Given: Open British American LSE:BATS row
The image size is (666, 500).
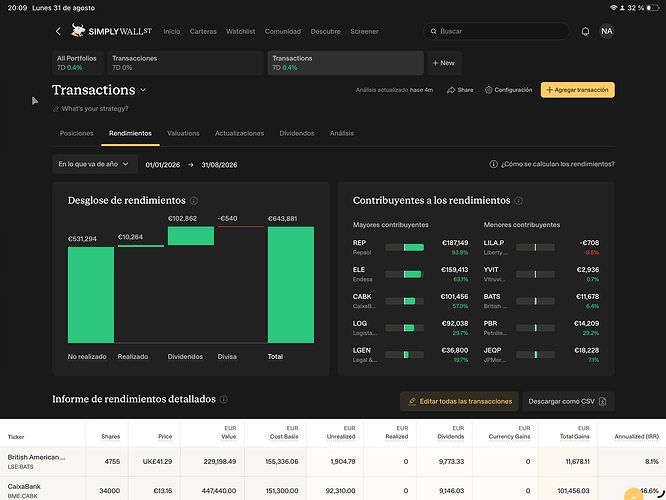Looking at the screenshot, I should click(333, 461).
